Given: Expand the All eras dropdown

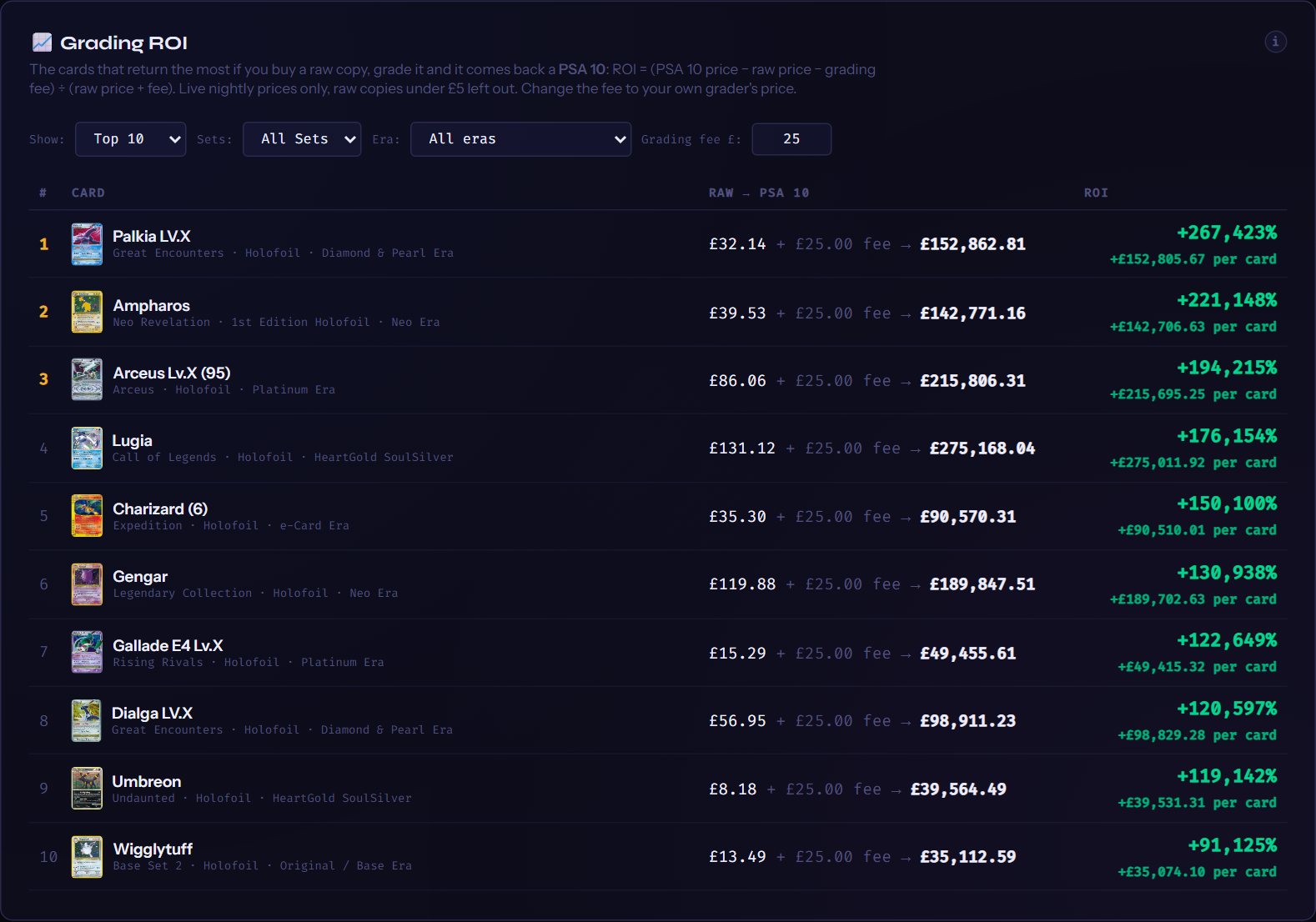Looking at the screenshot, I should click(520, 139).
